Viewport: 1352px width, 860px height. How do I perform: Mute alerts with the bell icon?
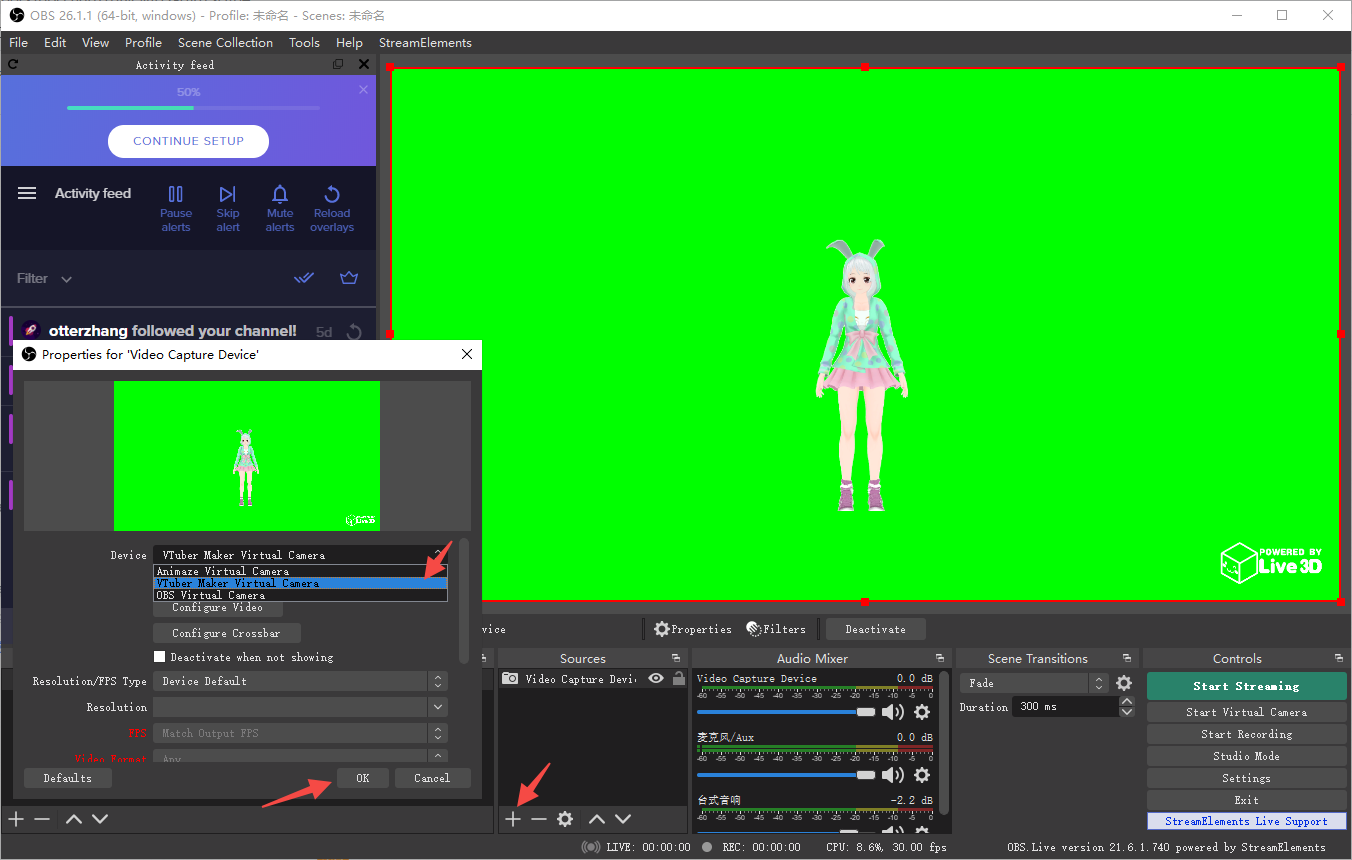(x=280, y=208)
